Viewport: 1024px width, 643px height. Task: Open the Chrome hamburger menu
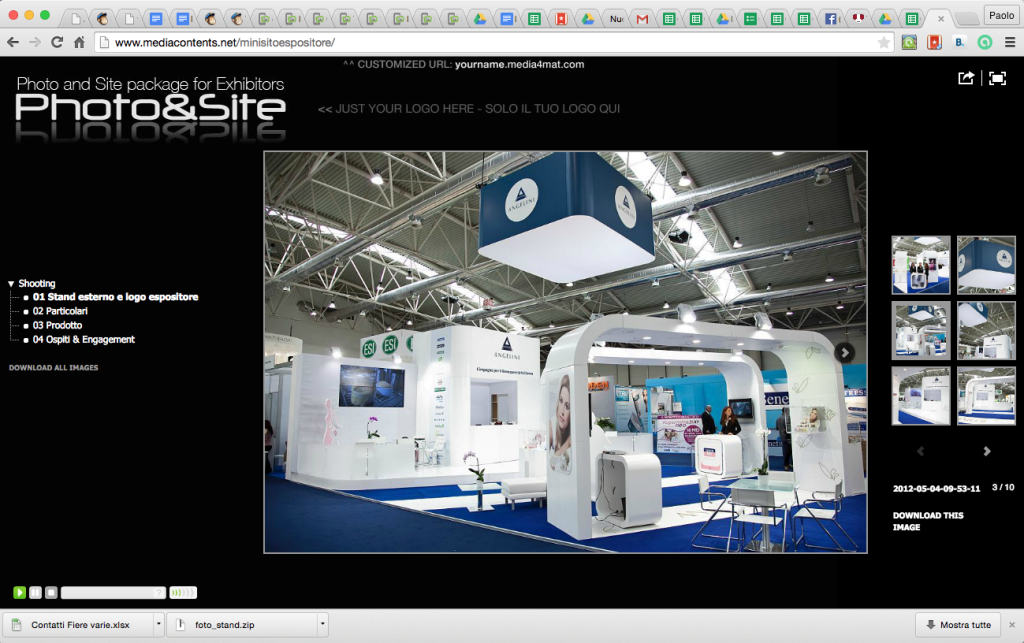point(1009,42)
